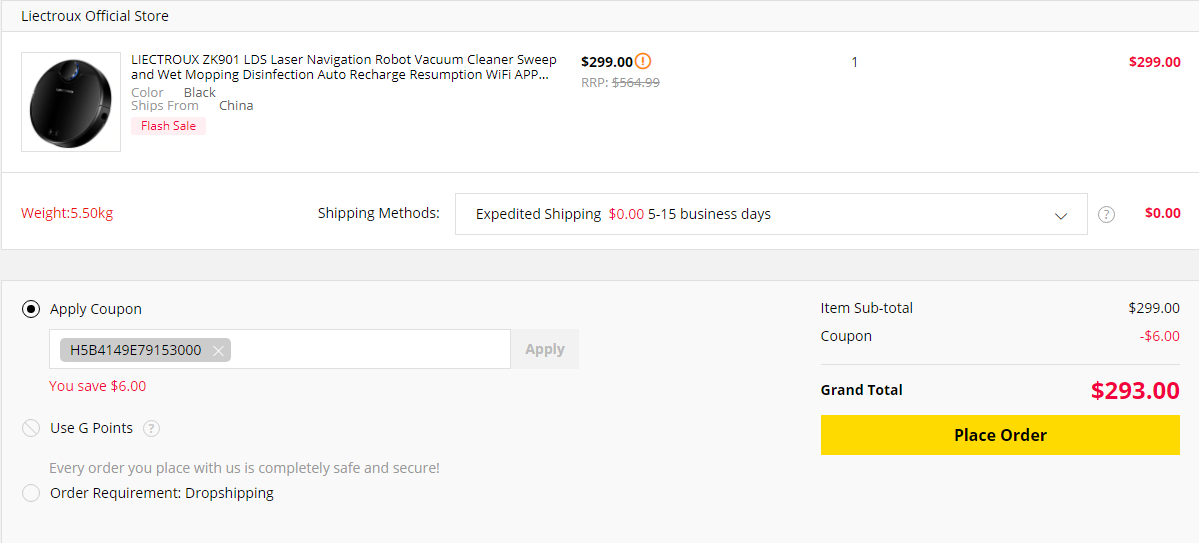Screen dimensions: 1199x543
Task: Click the G Points help question mark
Action: pos(151,429)
